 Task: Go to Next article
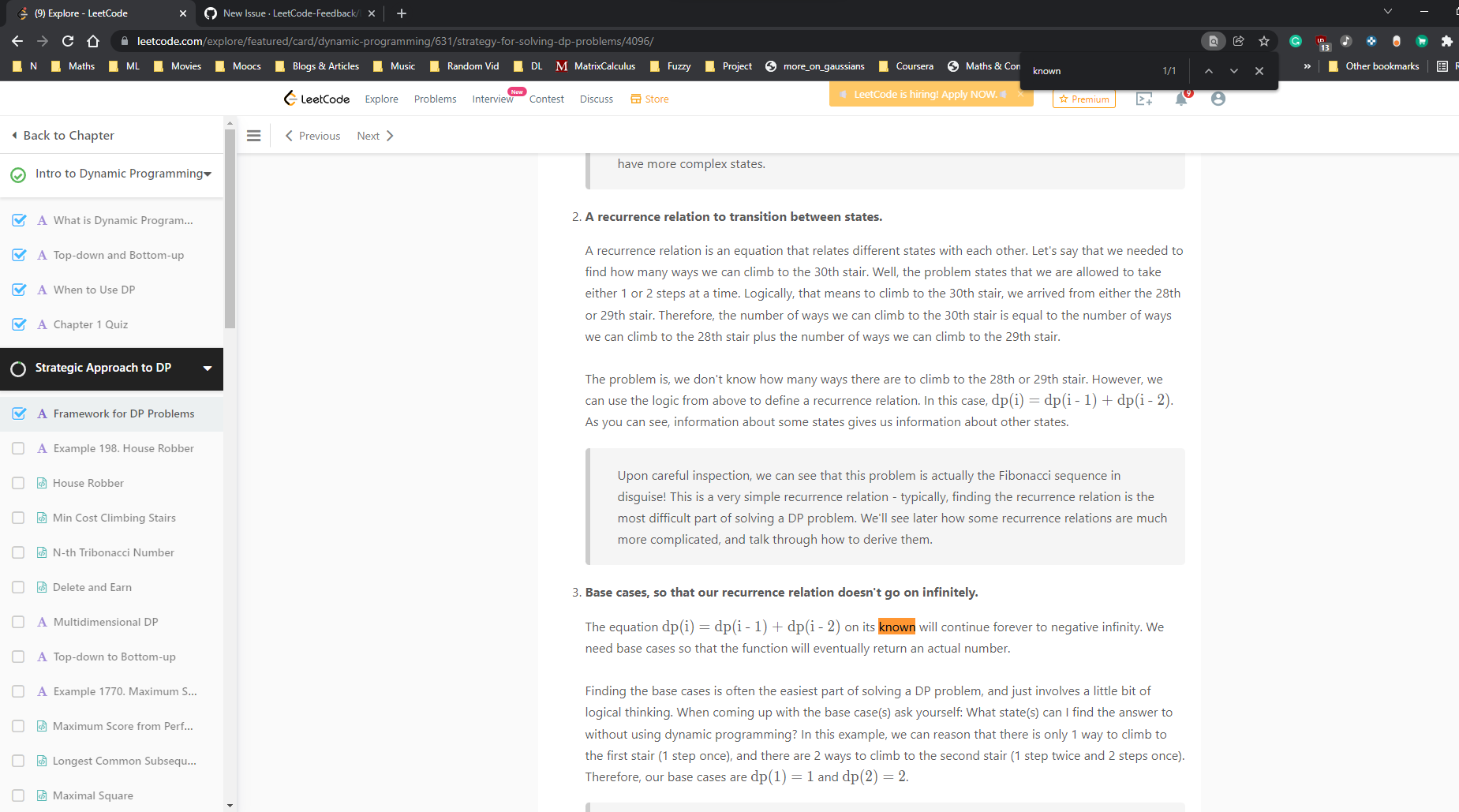pyautogui.click(x=376, y=136)
